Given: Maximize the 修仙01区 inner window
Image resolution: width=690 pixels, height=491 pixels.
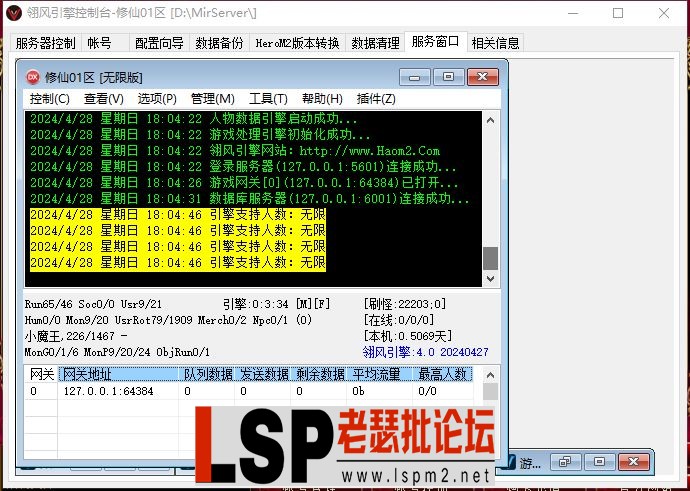Looking at the screenshot, I should pos(448,77).
